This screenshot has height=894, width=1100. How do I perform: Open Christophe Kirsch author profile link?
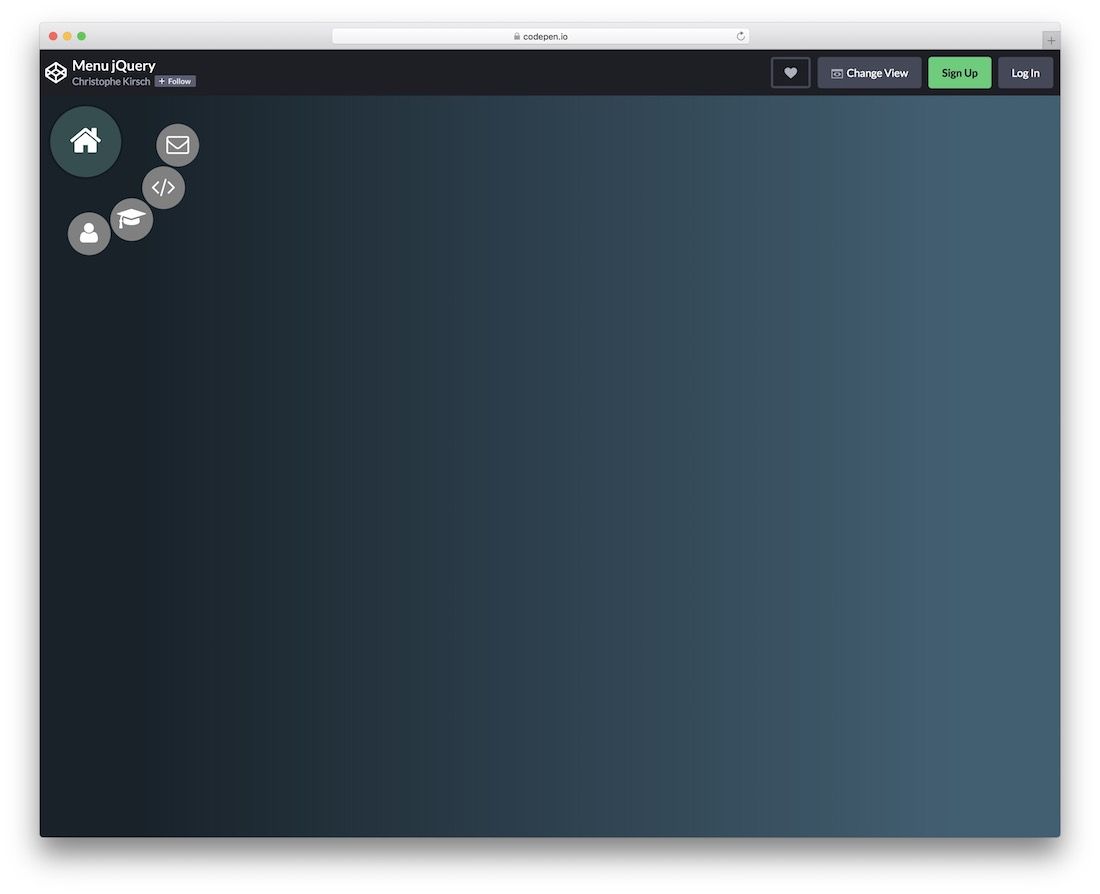point(111,81)
